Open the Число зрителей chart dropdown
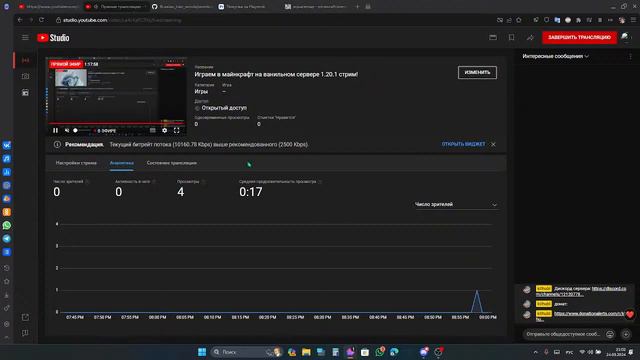Image resolution: width=640 pixels, height=360 pixels. [x=456, y=204]
